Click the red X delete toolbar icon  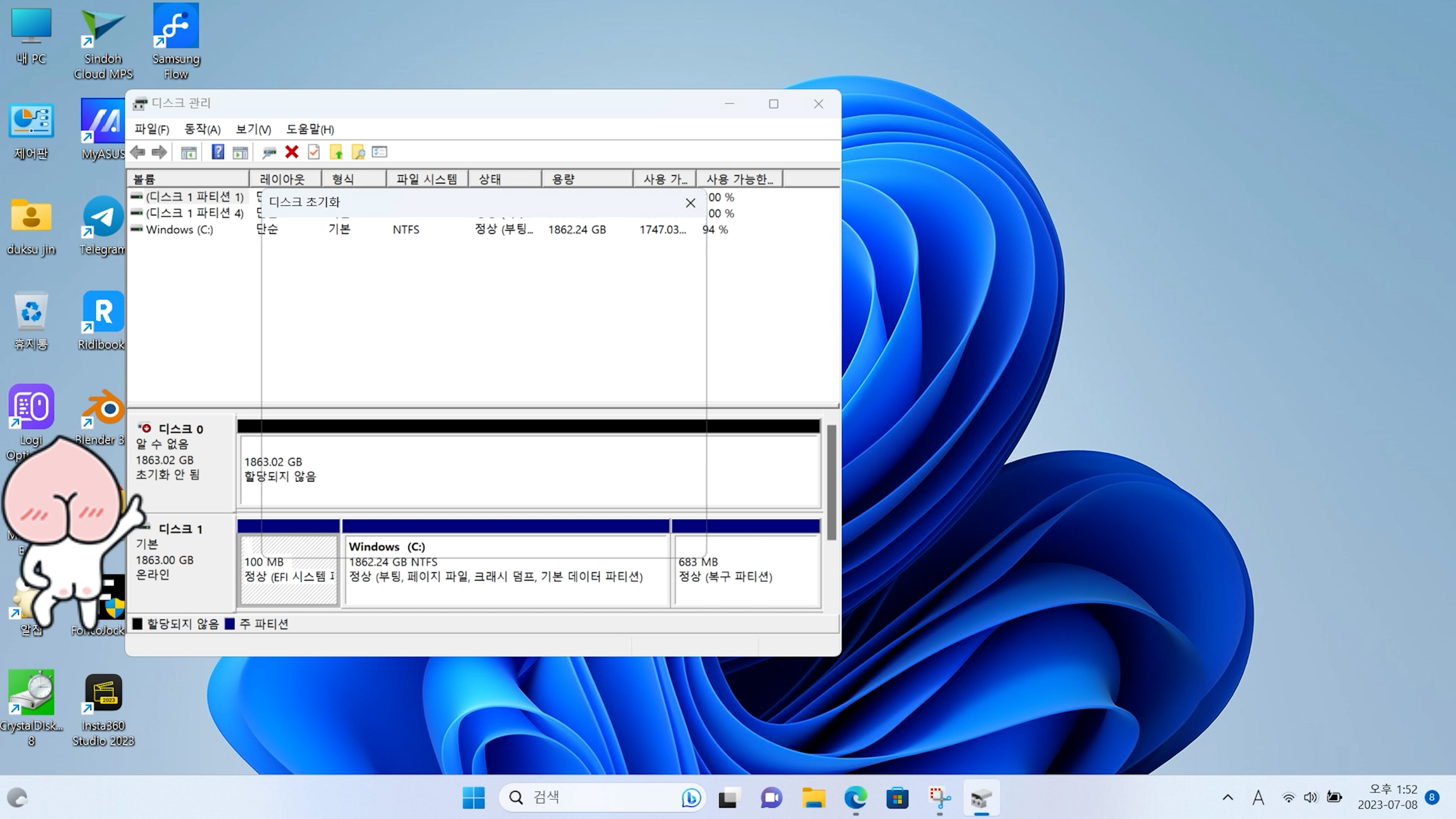[292, 152]
